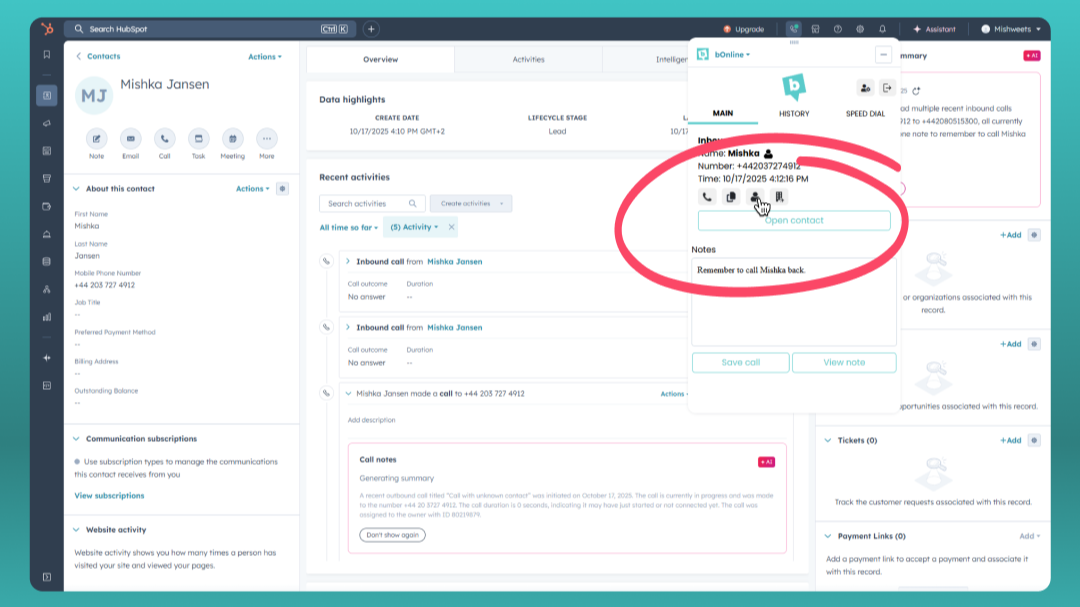Click the calling icon in the top navigation
This screenshot has width=1080, height=607.
tap(796, 28)
